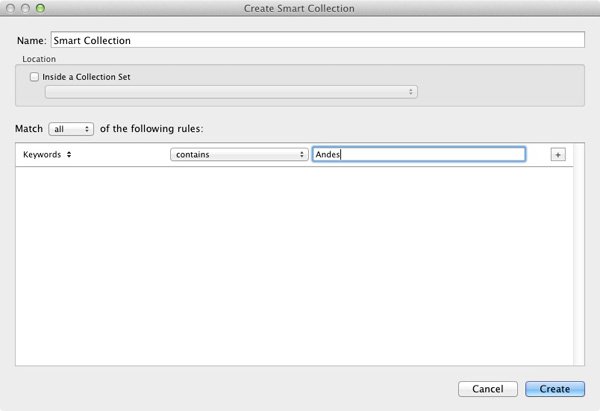Click the stepper arrows on the contains popup
Screen dimensions: 600x411
(x=302, y=155)
